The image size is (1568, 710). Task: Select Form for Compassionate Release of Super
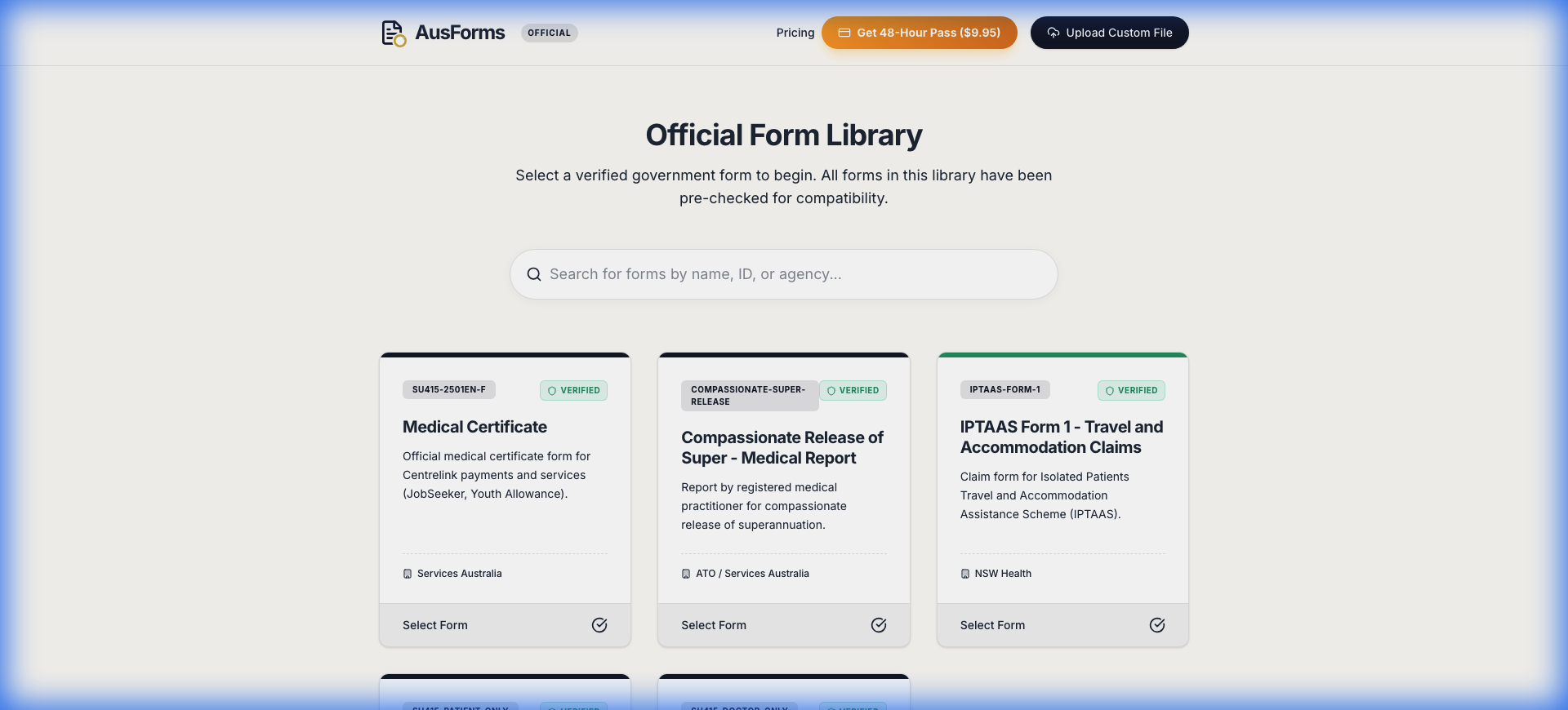click(784, 625)
